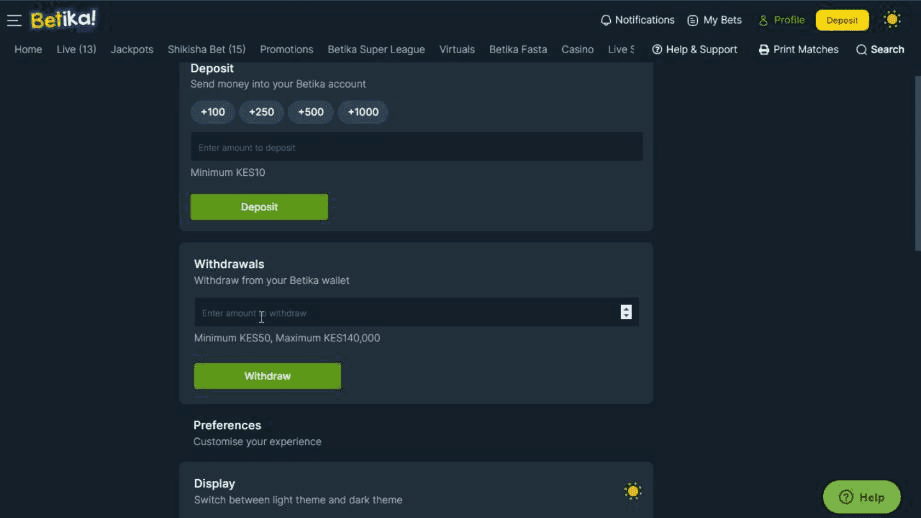Select the +100 quick deposit amount
The image size is (921, 518).
click(x=213, y=112)
